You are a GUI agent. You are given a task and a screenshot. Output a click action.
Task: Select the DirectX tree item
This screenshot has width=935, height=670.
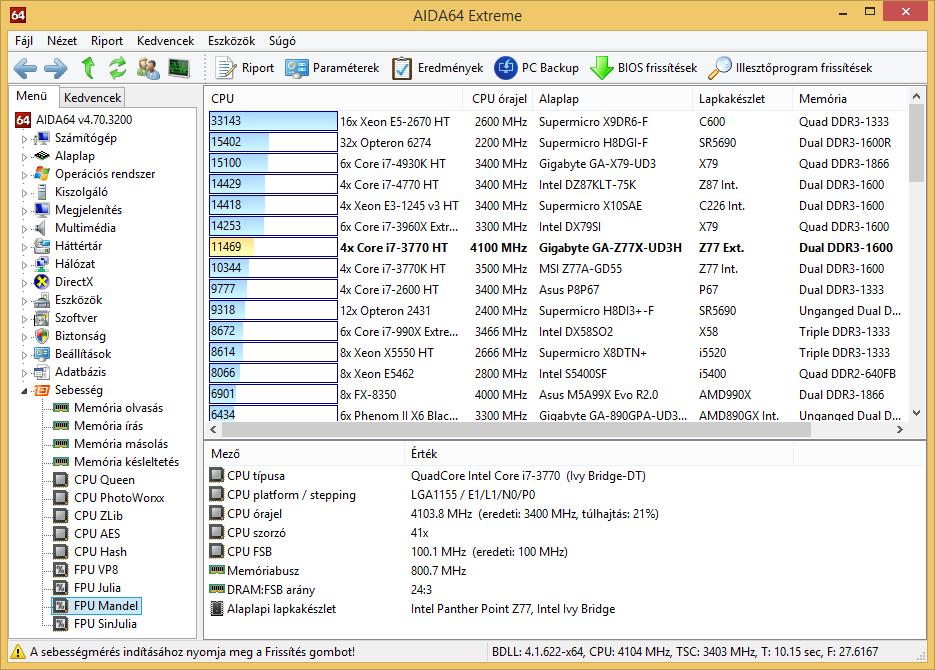(74, 281)
